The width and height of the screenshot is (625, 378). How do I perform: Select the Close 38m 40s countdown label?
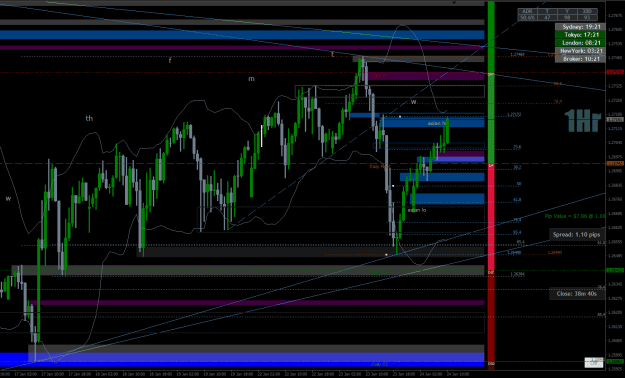coord(576,294)
